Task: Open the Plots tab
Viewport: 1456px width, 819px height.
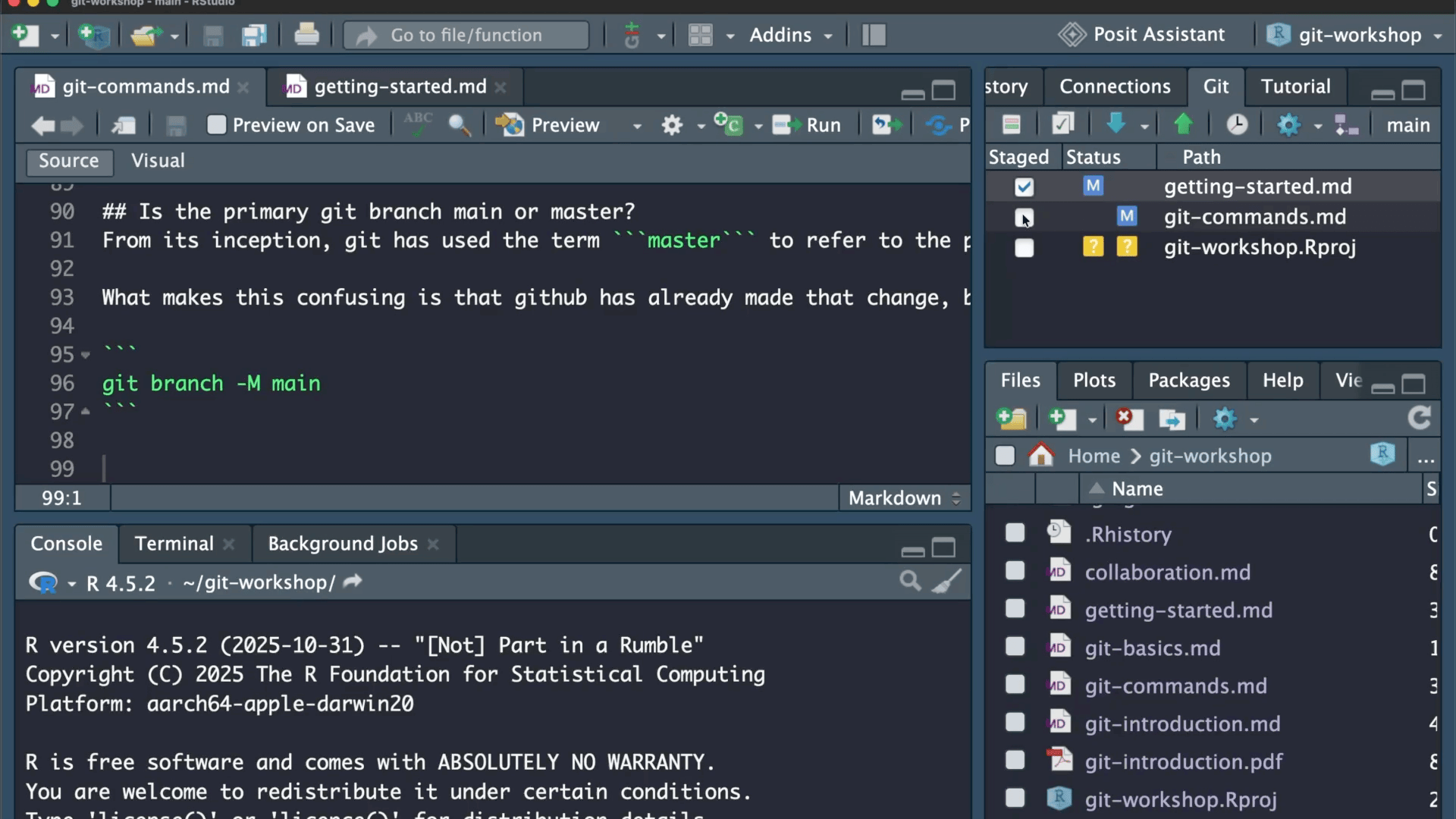Action: [x=1094, y=380]
